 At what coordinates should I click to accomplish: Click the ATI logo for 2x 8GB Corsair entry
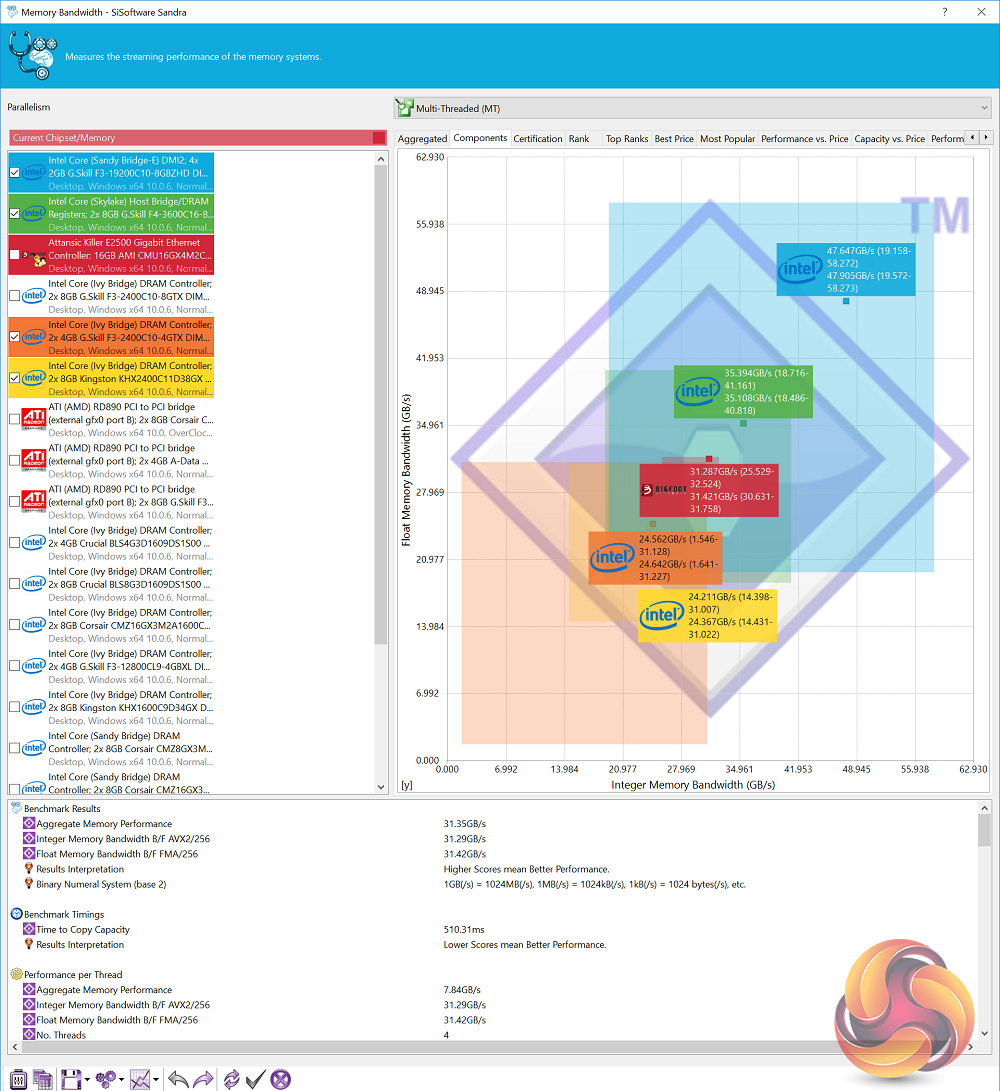point(34,420)
